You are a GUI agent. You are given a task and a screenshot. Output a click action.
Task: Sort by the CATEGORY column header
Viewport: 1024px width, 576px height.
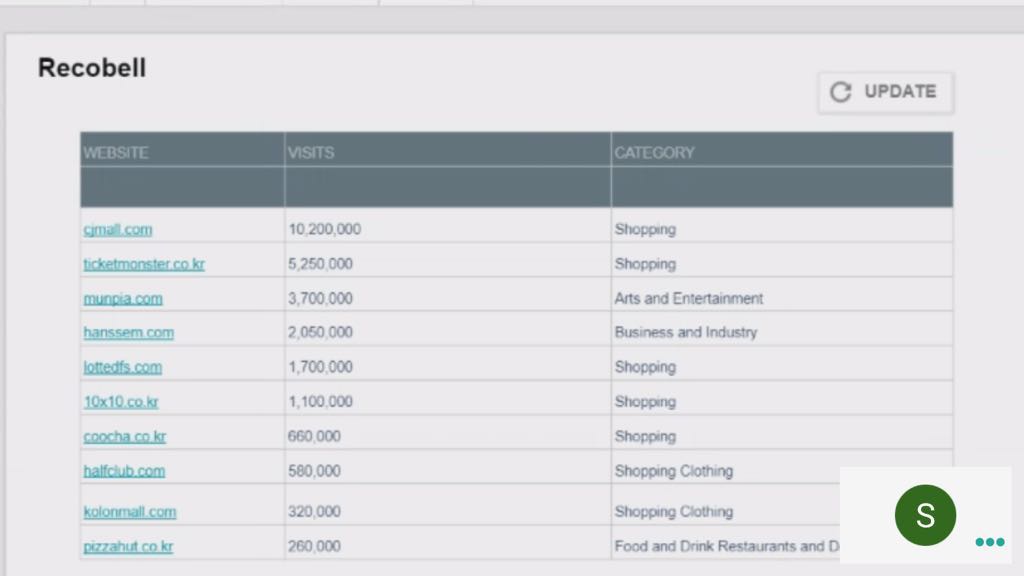point(654,153)
